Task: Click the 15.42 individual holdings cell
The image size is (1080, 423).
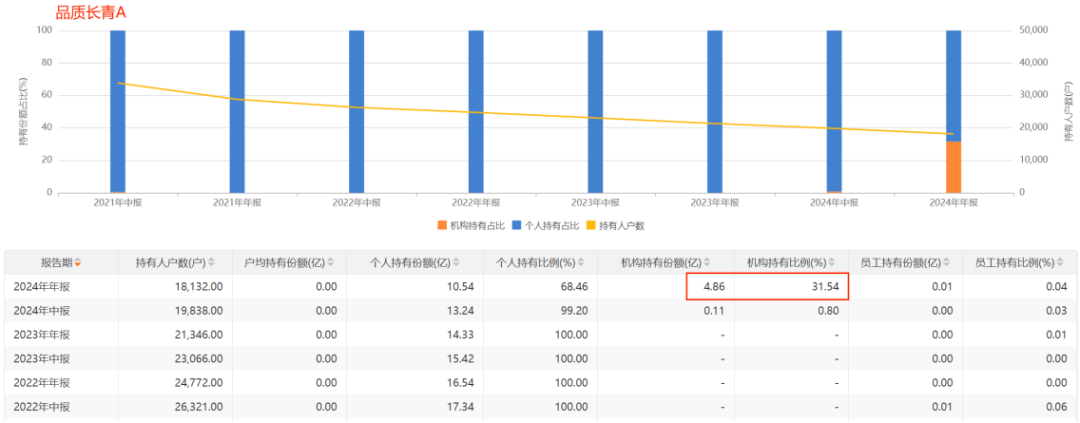Action: [461, 358]
